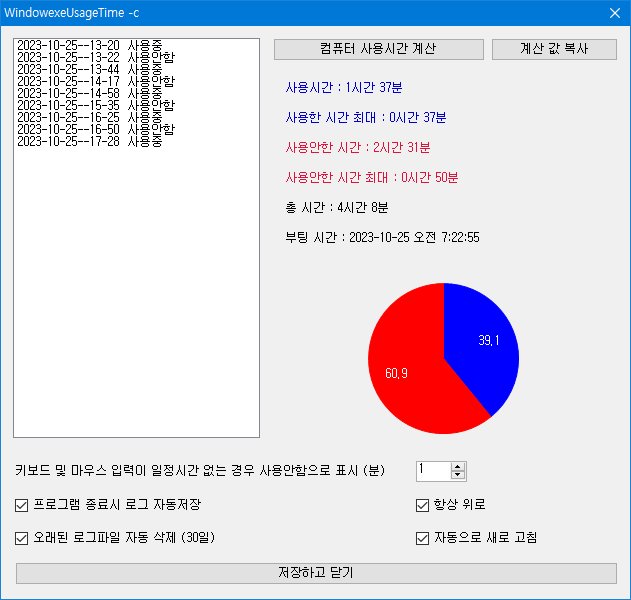Viewport: 631px width, 600px height.
Task: Decrease idle minutes with spinner down arrow
Action: 458,475
